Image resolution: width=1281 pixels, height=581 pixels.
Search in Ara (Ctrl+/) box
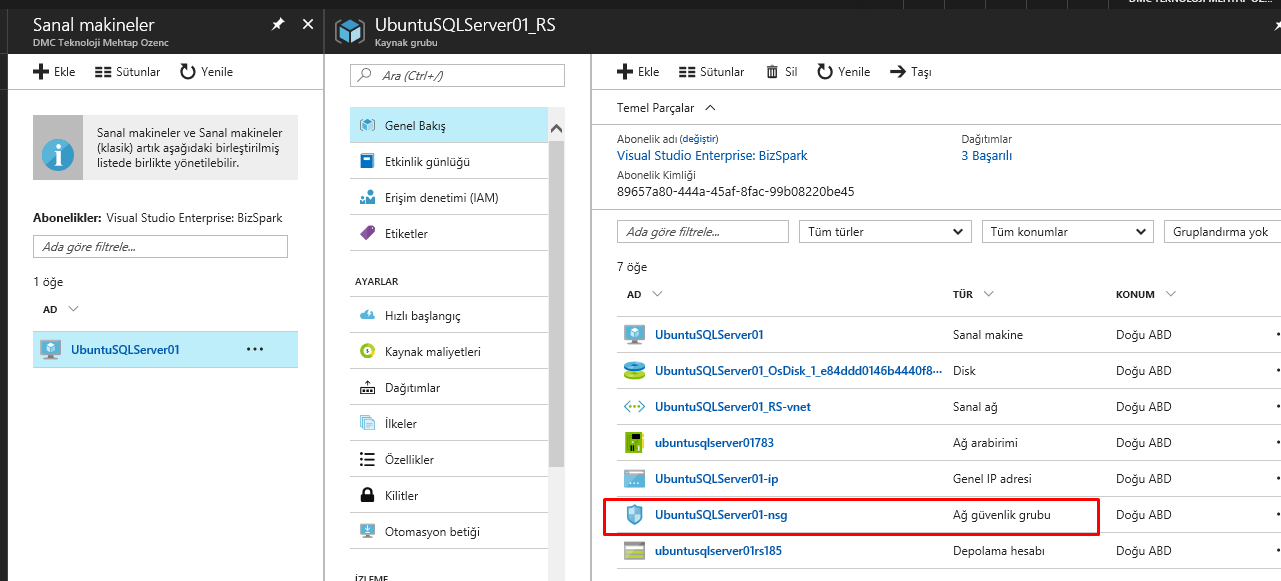[x=457, y=75]
